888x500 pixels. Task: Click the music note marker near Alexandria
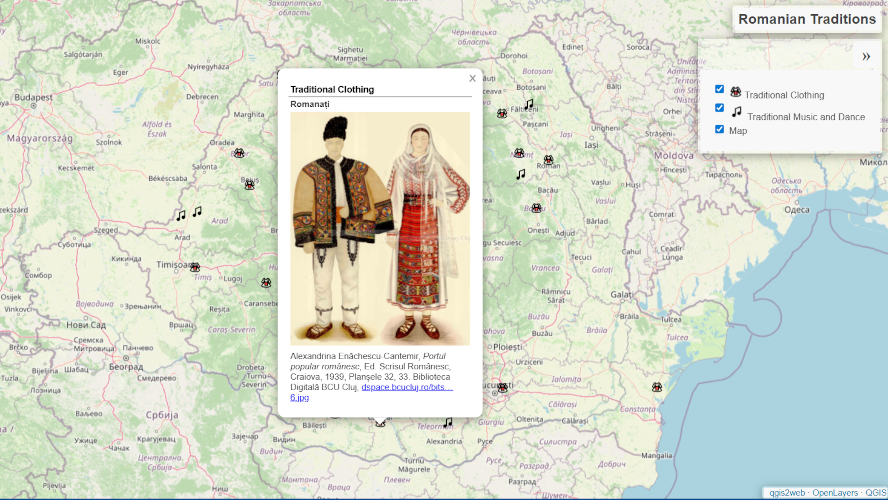click(448, 423)
